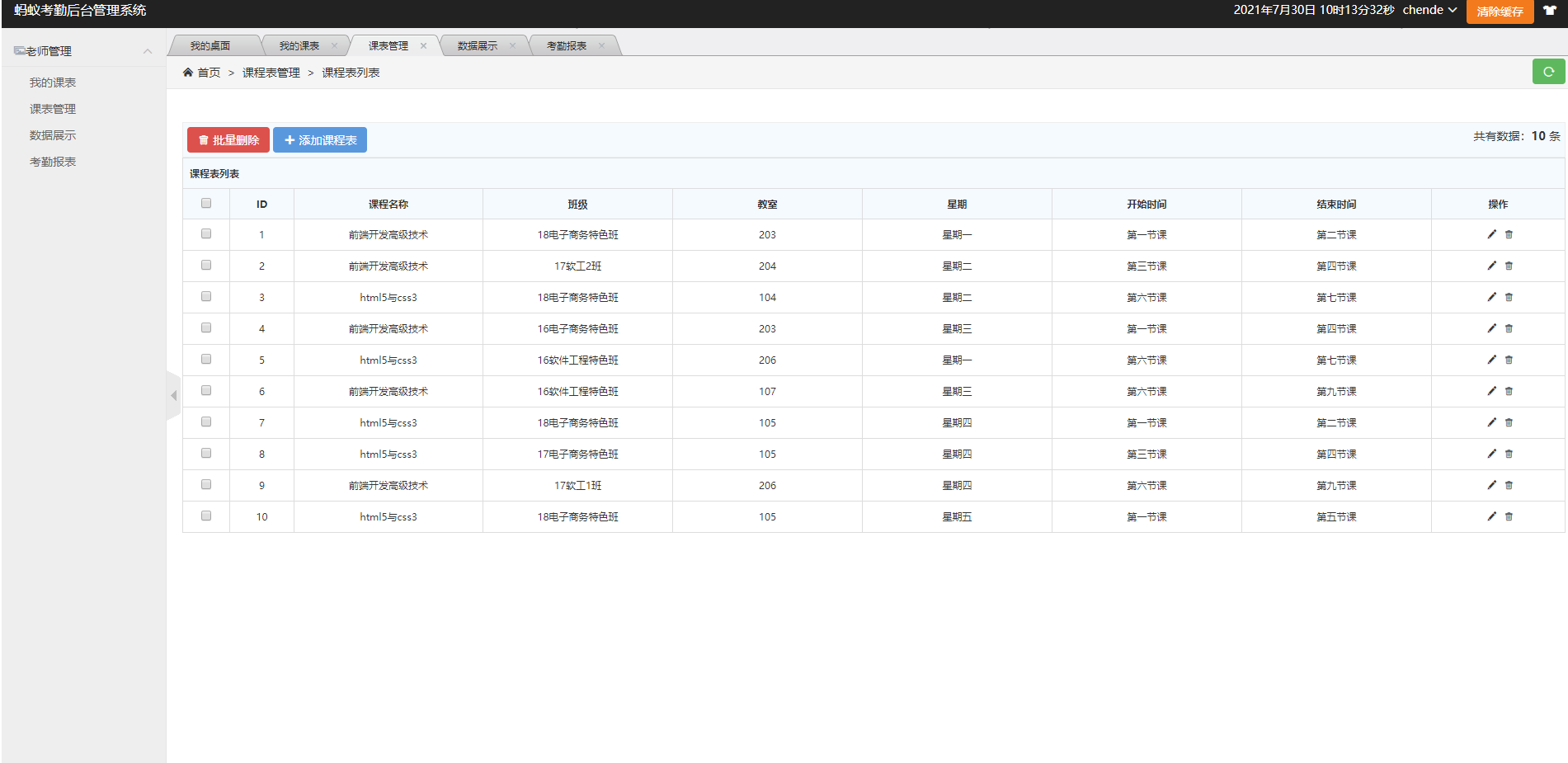Collapse the sidebar with the left arrow handle
This screenshot has height=763, width=1568.
tap(173, 396)
